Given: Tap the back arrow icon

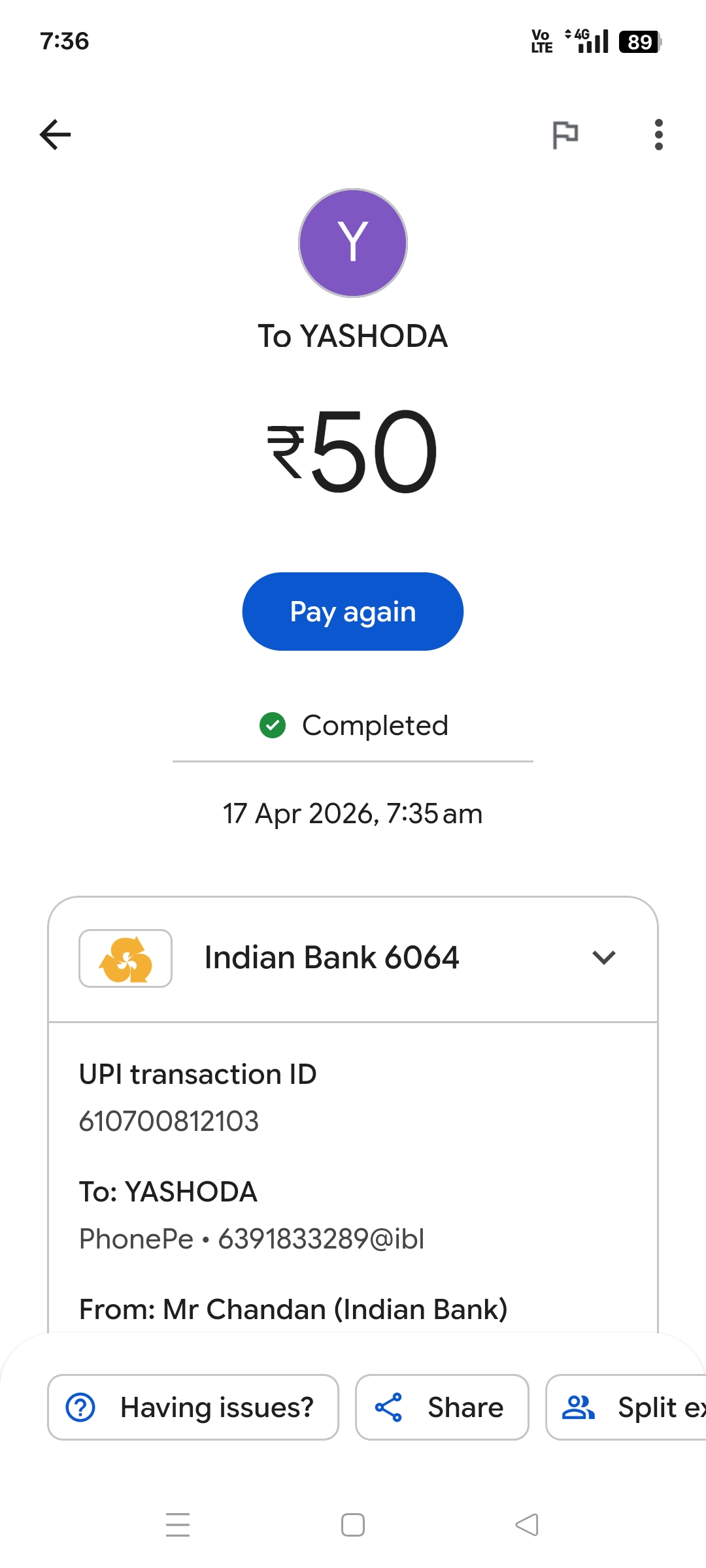Looking at the screenshot, I should [x=56, y=135].
